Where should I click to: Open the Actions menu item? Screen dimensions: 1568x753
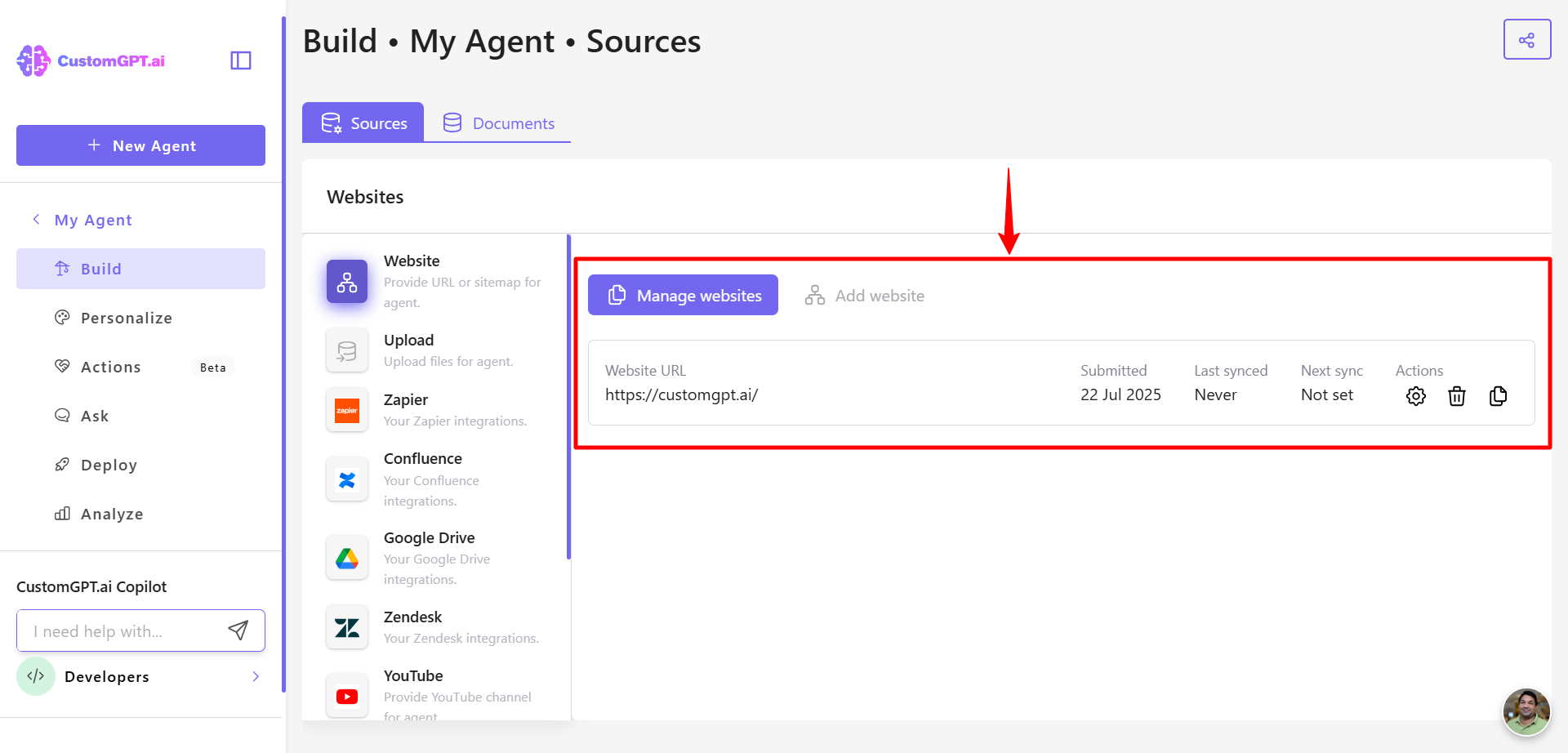tap(140, 367)
